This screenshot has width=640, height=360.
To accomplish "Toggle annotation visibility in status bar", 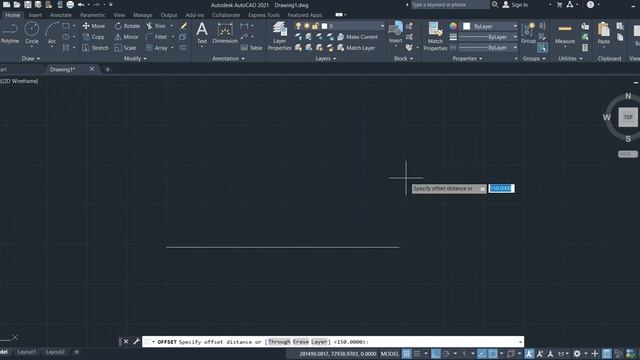I will [529, 353].
